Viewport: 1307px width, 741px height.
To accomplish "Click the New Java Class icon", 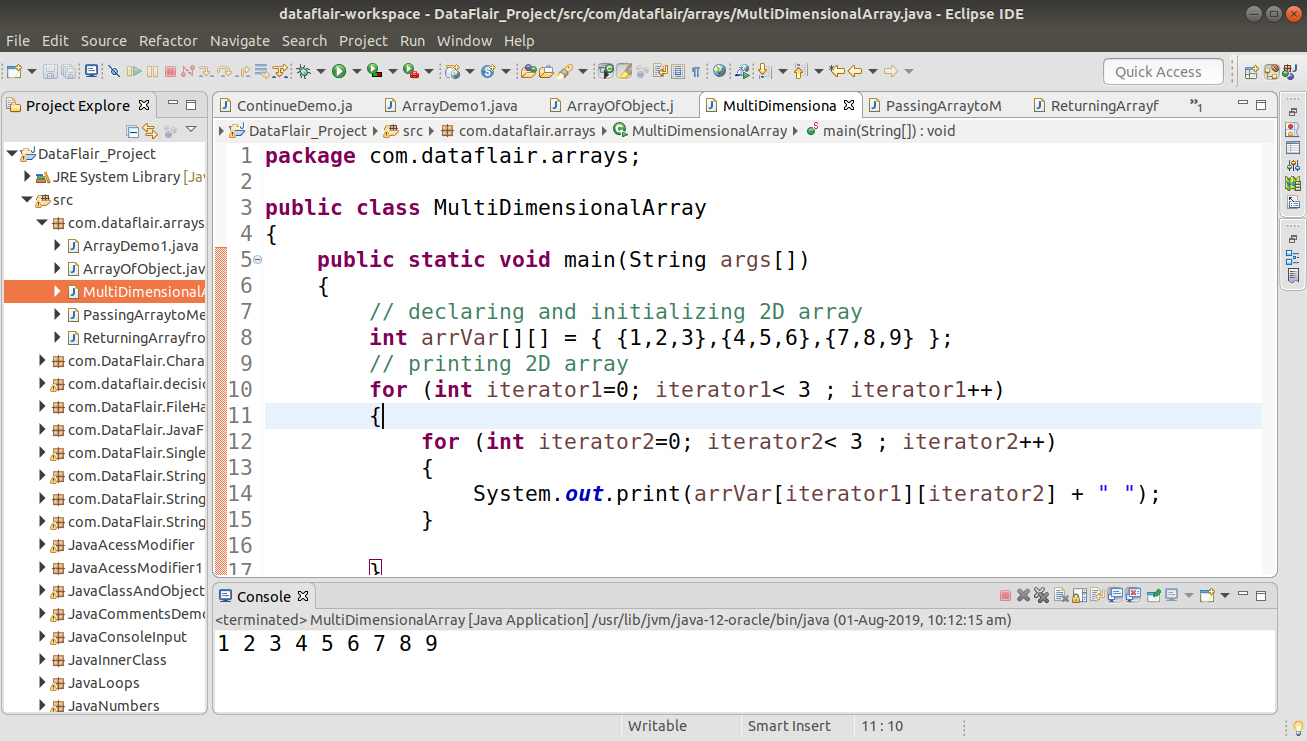I will pos(488,71).
